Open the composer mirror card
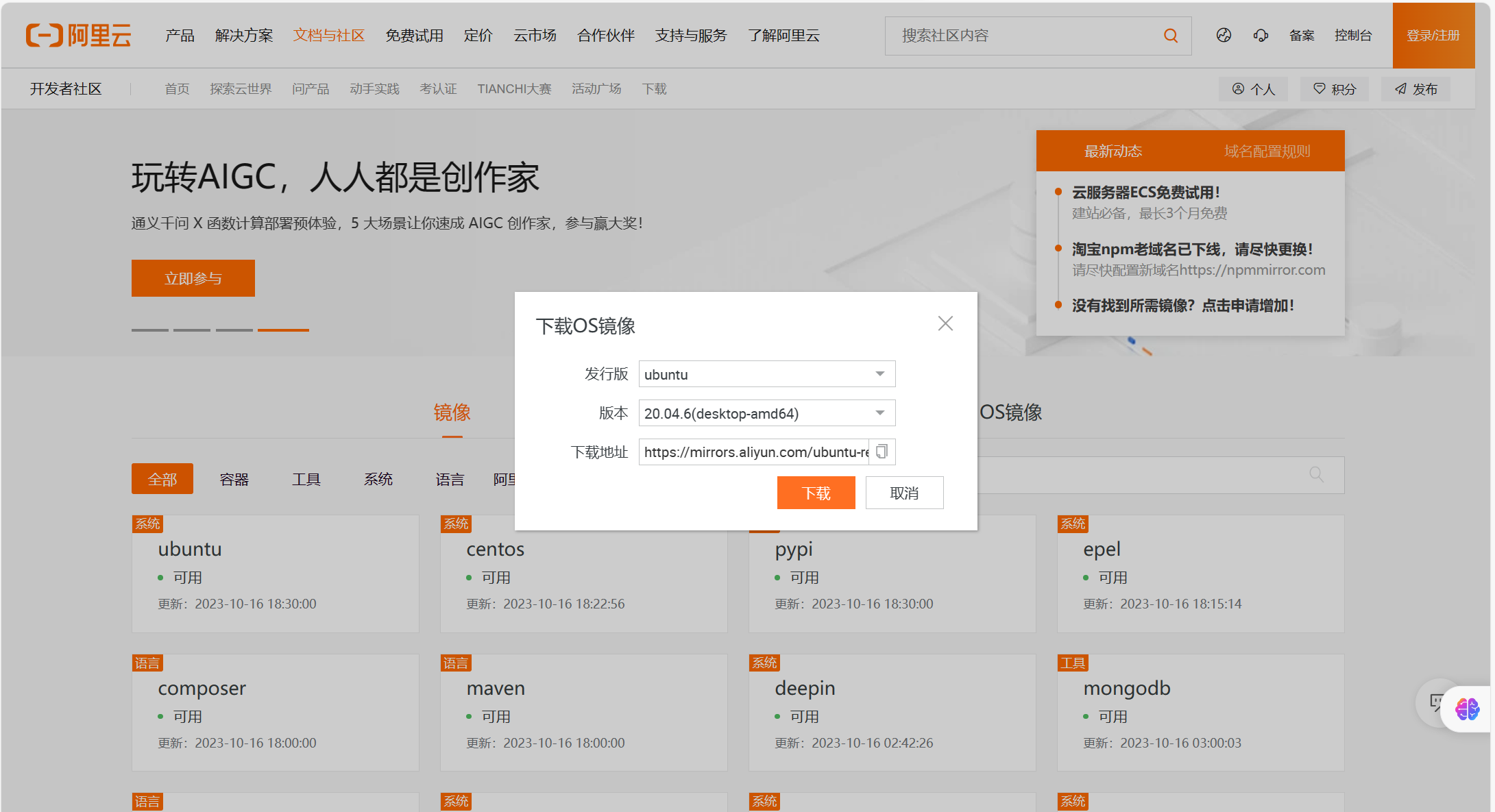Screen dimensions: 1495x812 point(275,713)
